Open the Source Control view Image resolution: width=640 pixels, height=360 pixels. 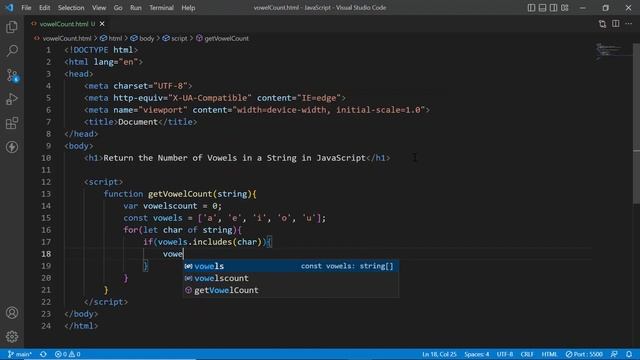point(12,75)
